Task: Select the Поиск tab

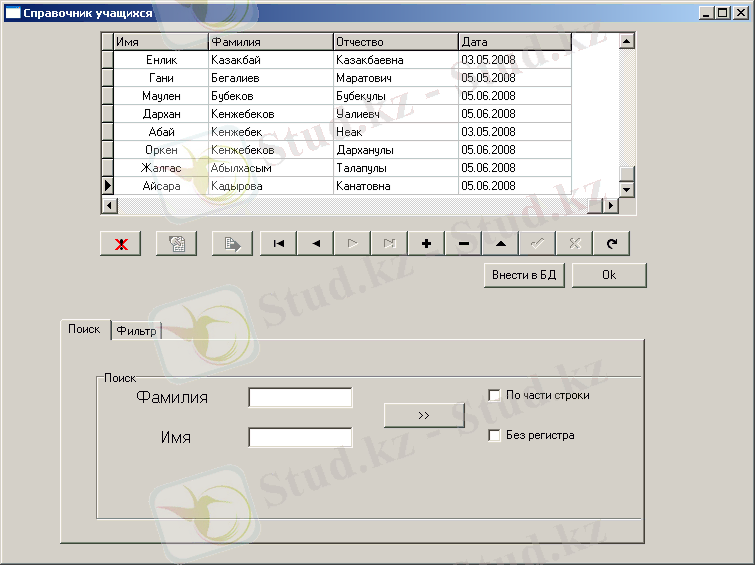Action: tap(84, 329)
